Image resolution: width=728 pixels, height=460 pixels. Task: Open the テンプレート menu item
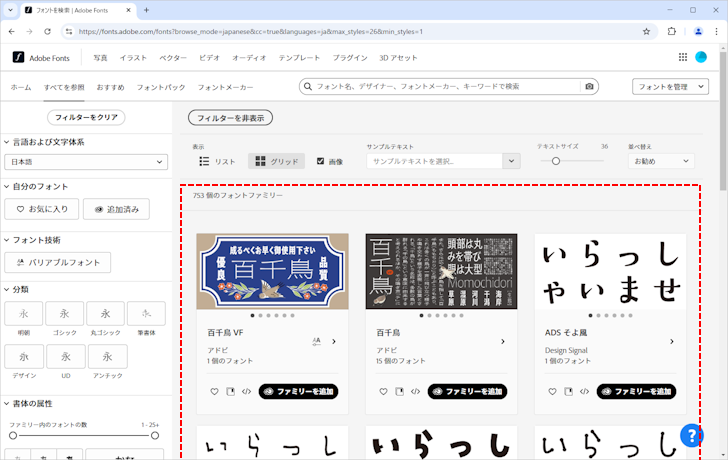coord(299,58)
